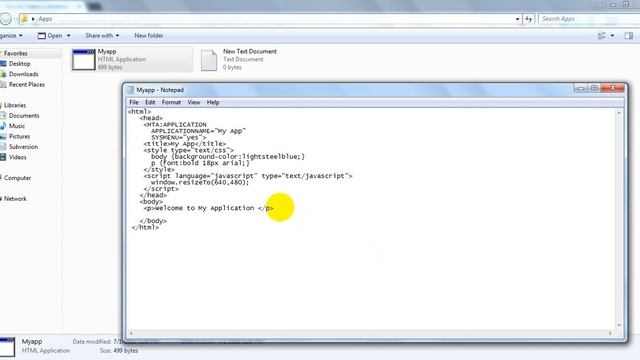This screenshot has width=640, height=360.
Task: Click the Desktop icon in Favorites
Action: [3, 64]
